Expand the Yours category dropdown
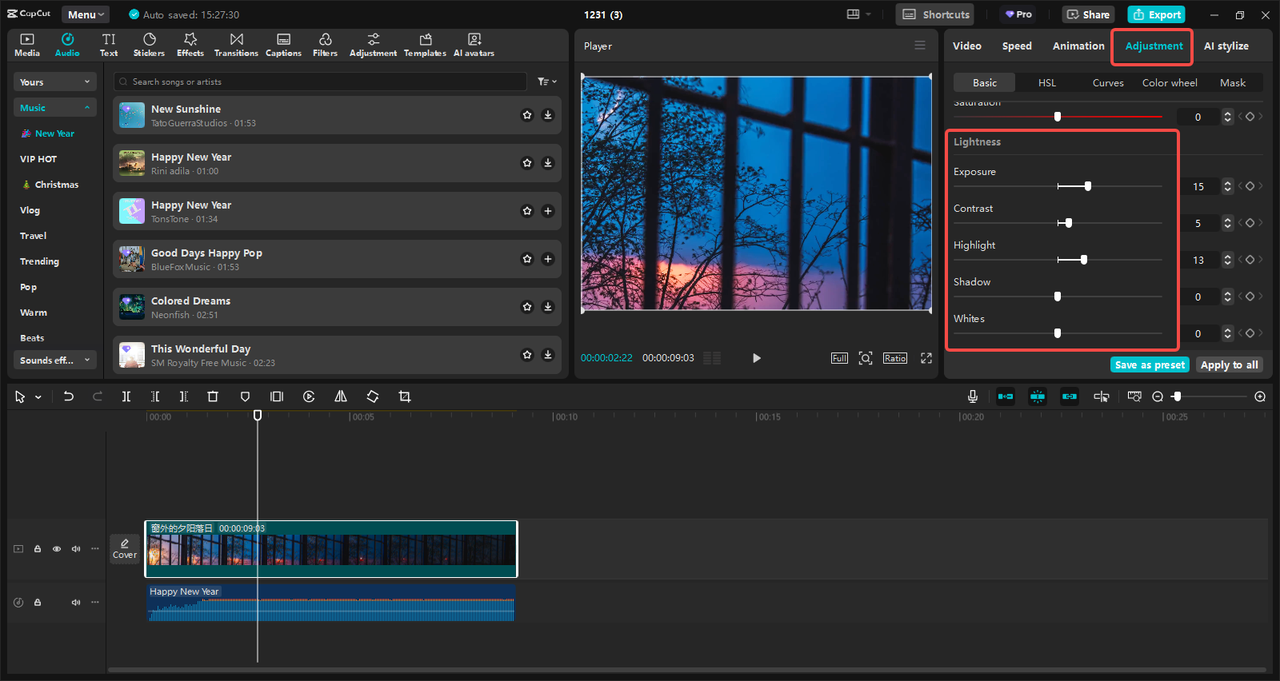Image resolution: width=1280 pixels, height=681 pixels. tap(55, 82)
